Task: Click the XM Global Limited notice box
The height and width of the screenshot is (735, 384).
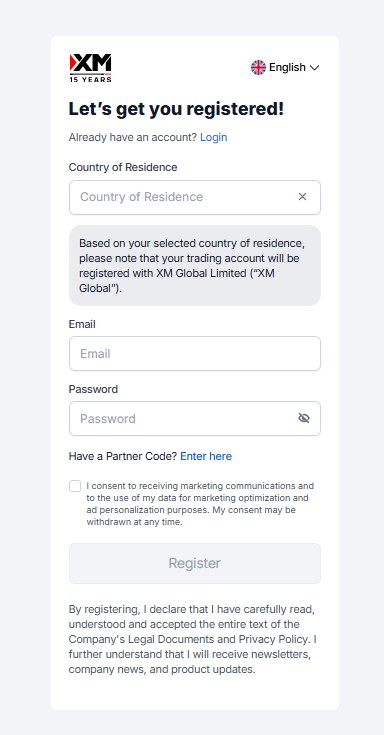Action: tap(195, 266)
